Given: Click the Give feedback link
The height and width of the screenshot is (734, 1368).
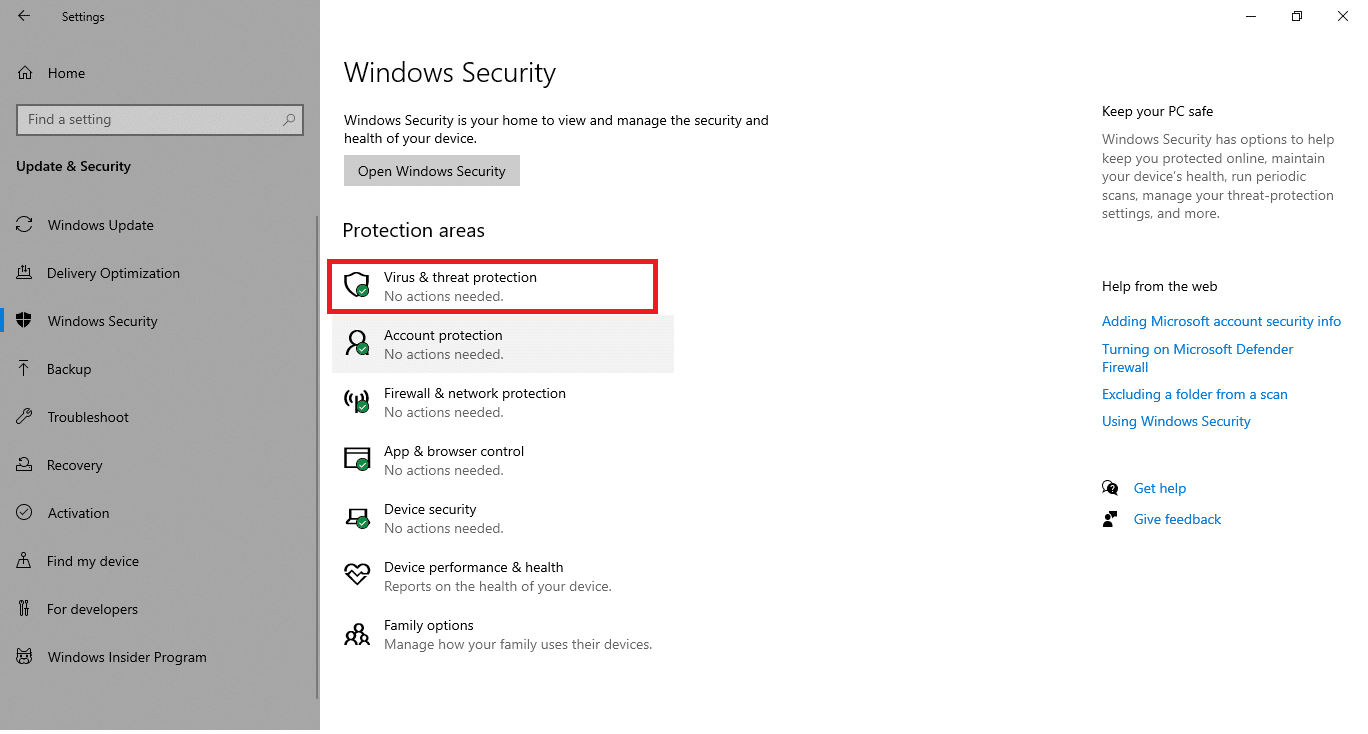Looking at the screenshot, I should point(1177,519).
